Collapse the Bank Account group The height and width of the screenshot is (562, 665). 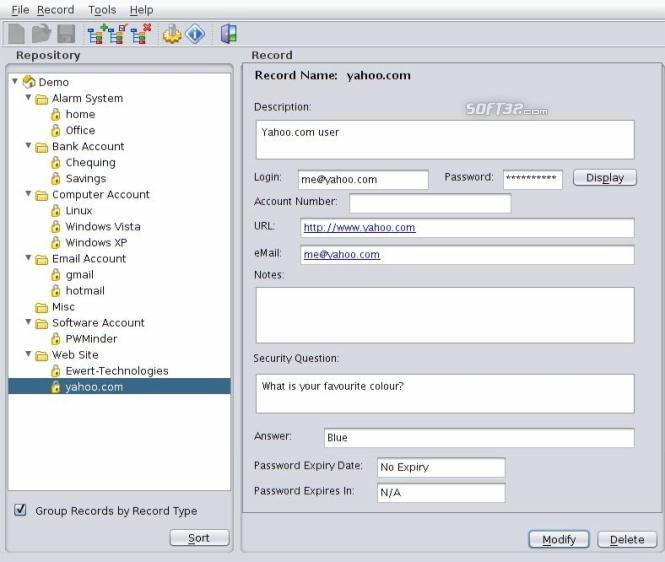28,145
